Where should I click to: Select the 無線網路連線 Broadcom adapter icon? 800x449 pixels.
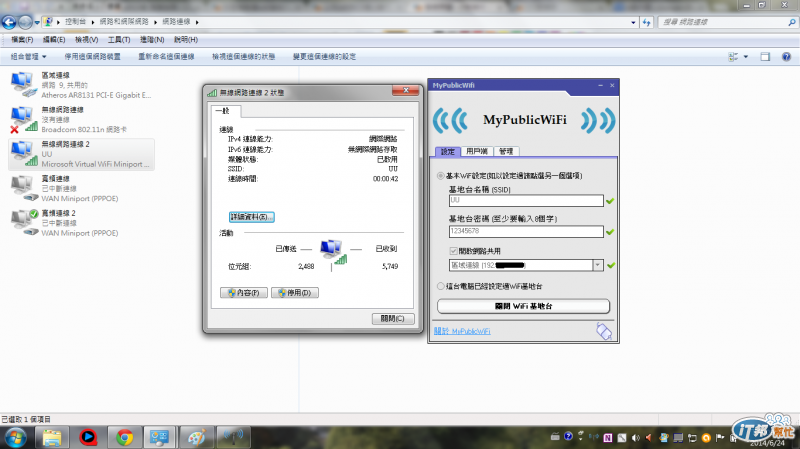point(23,119)
